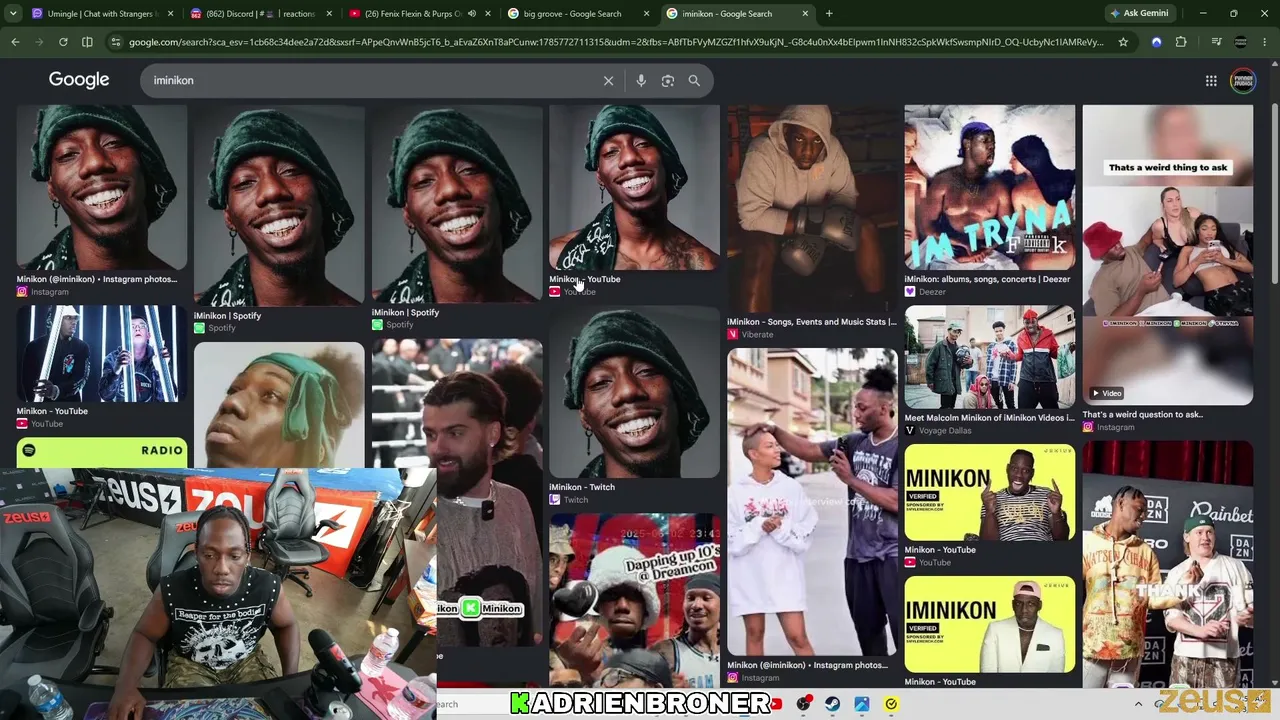This screenshot has height=720, width=1280.
Task: Switch to the Umingle chat tab
Action: click(x=104, y=14)
